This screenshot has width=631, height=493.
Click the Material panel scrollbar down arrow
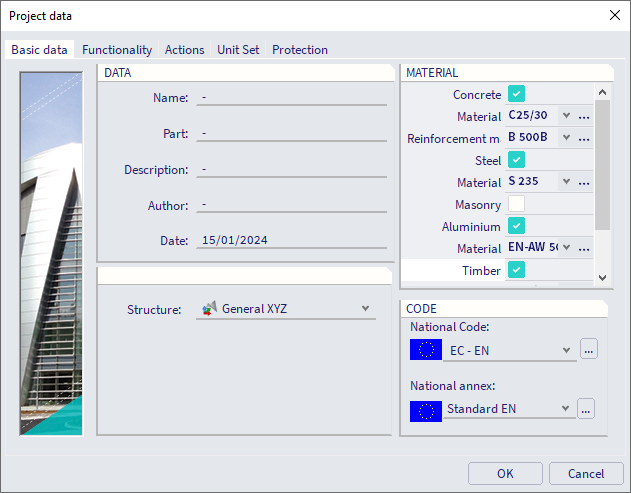coord(602,278)
